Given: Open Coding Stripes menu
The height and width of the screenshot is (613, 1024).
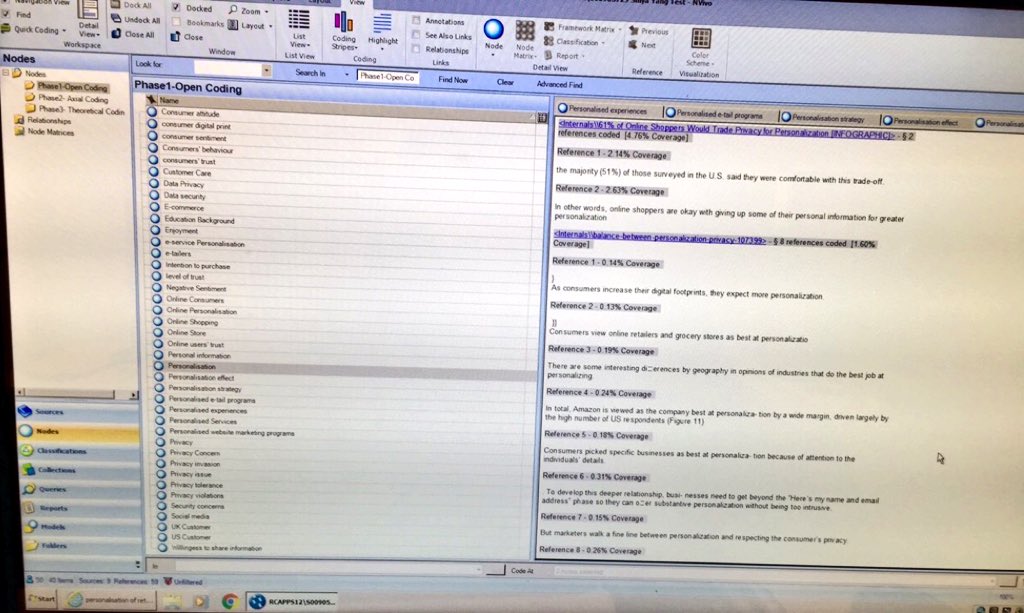Looking at the screenshot, I should coord(344,31).
